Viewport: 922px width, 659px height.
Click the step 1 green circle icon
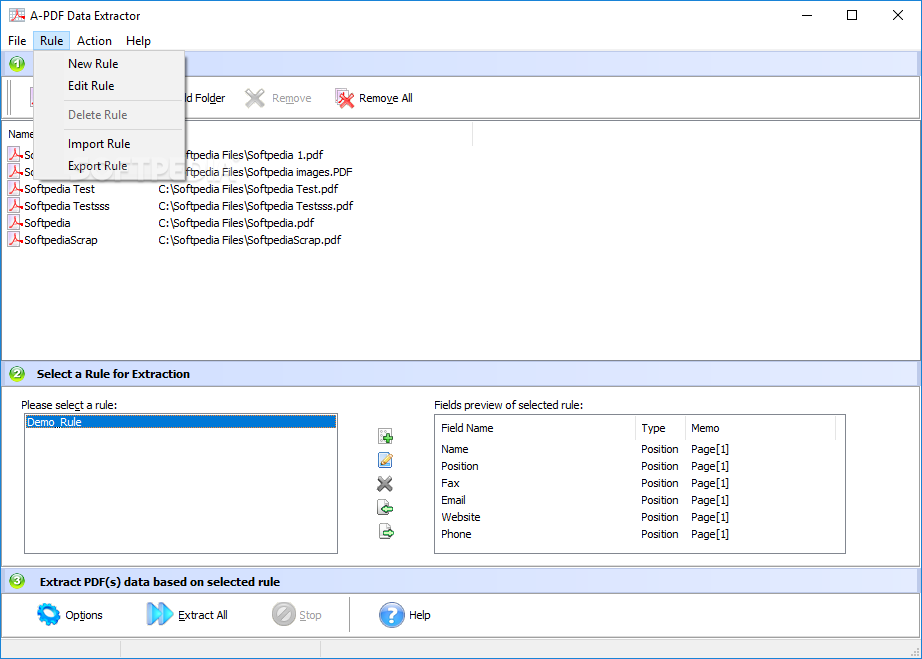(x=17, y=63)
